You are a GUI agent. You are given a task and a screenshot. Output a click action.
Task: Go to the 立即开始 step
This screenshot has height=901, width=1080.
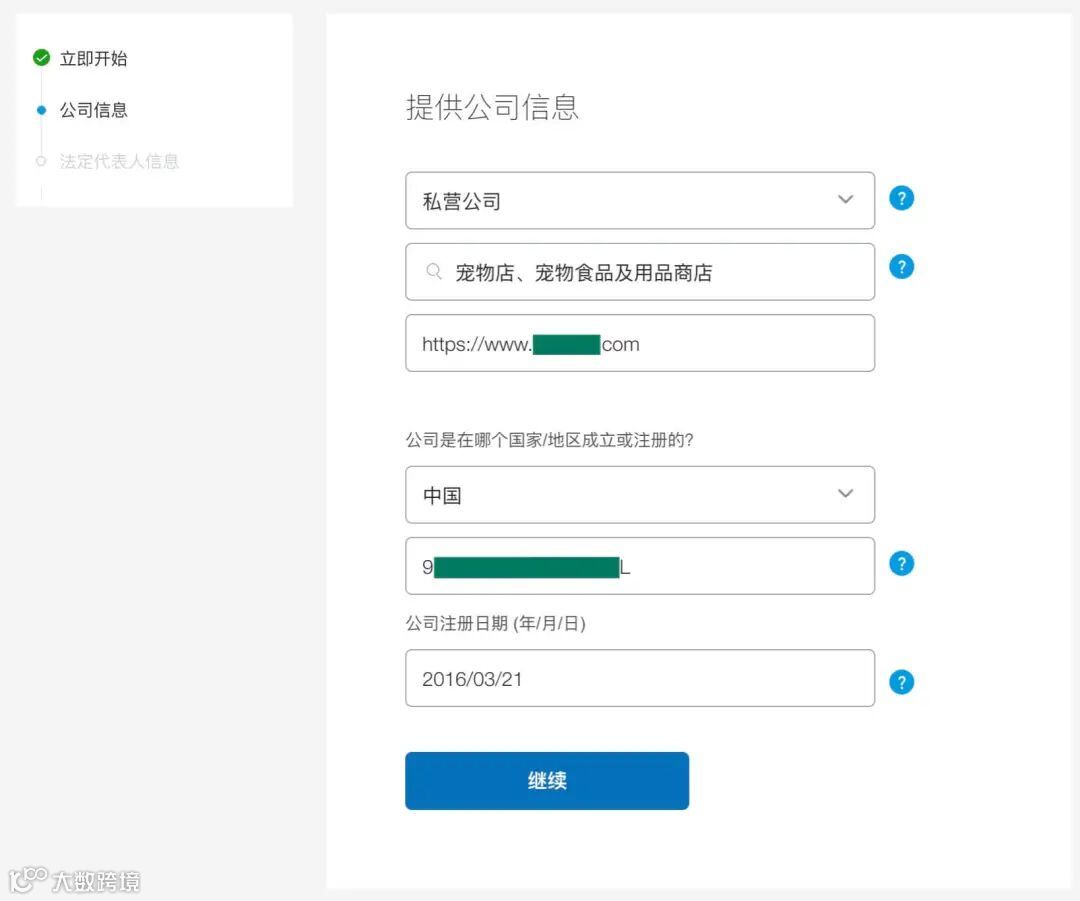[x=93, y=59]
